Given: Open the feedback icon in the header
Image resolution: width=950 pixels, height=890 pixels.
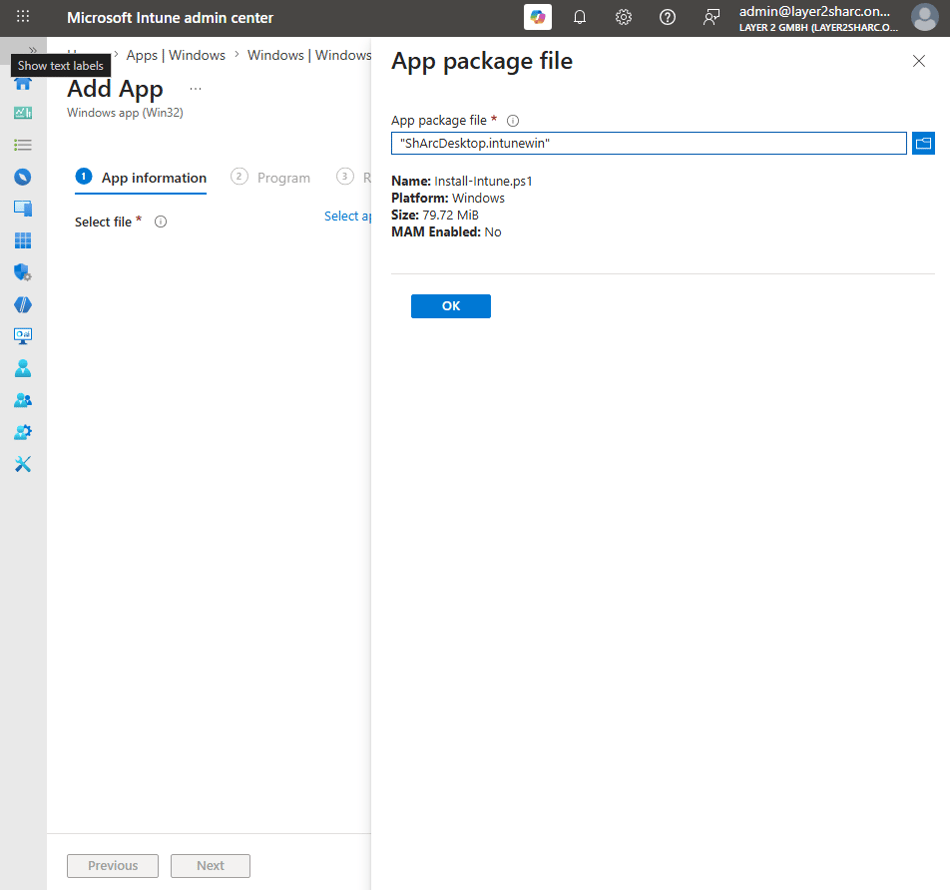Looking at the screenshot, I should [711, 17].
